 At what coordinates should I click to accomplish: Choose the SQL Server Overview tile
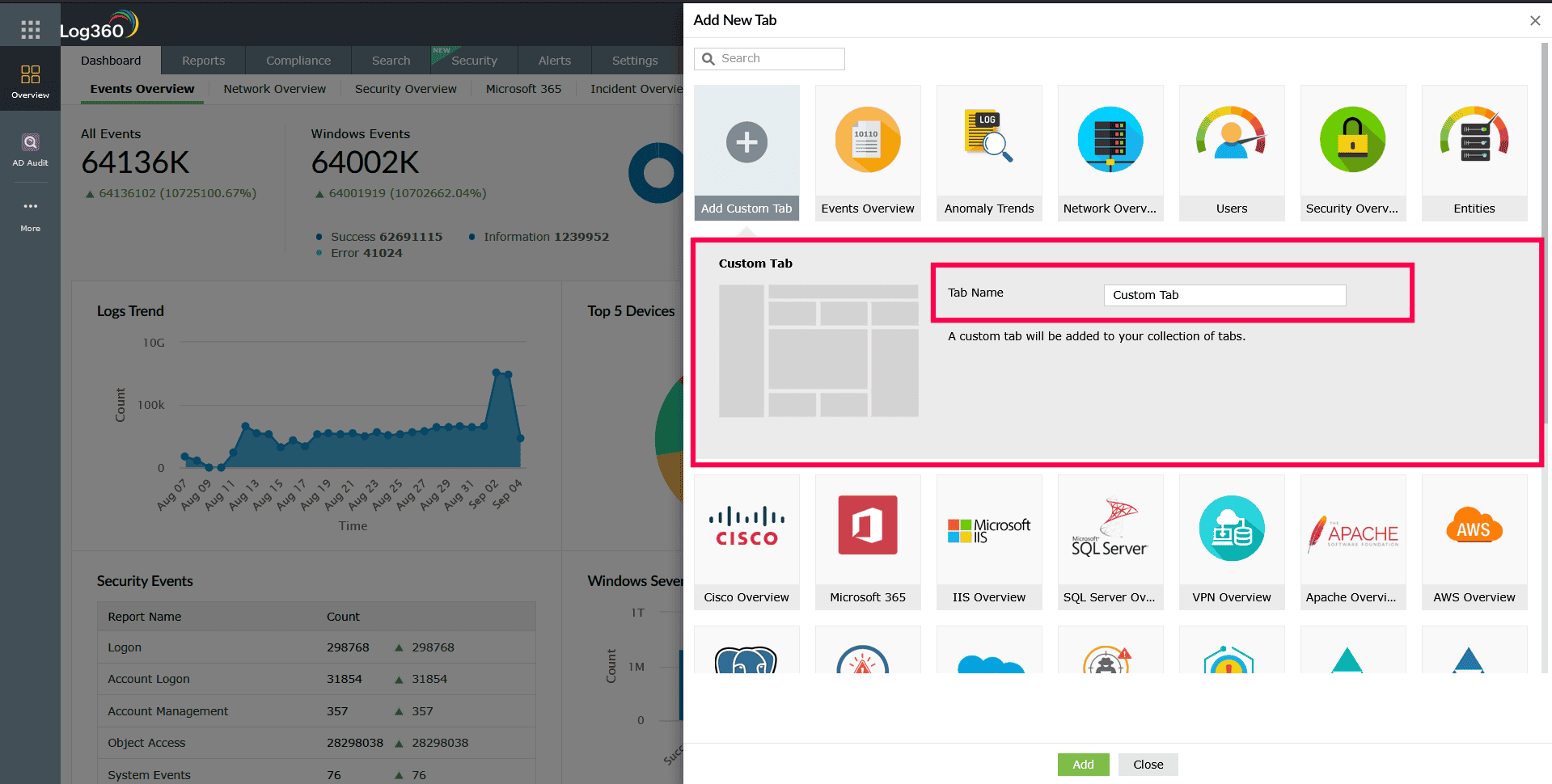pos(1110,542)
